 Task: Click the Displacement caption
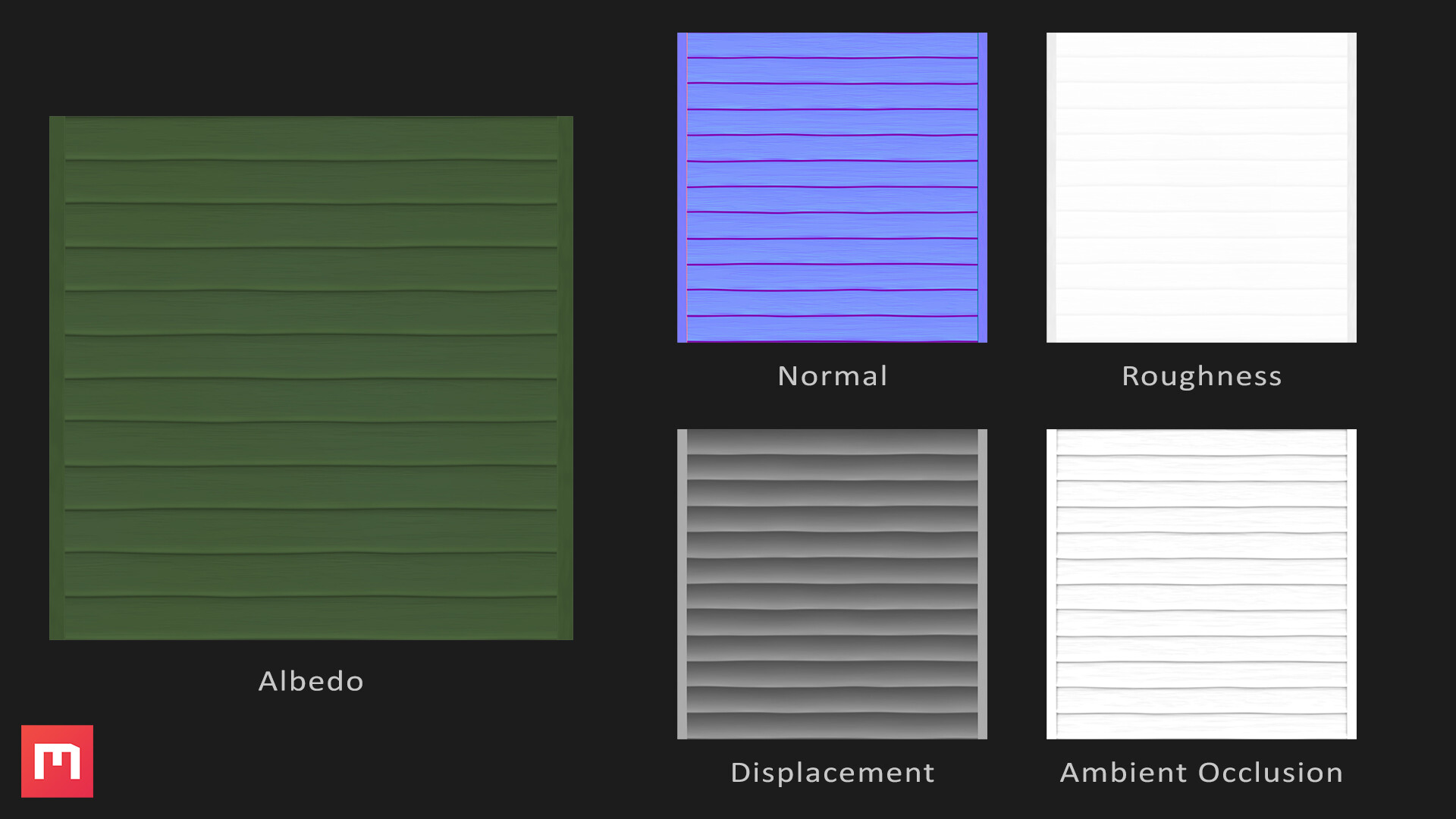point(832,773)
